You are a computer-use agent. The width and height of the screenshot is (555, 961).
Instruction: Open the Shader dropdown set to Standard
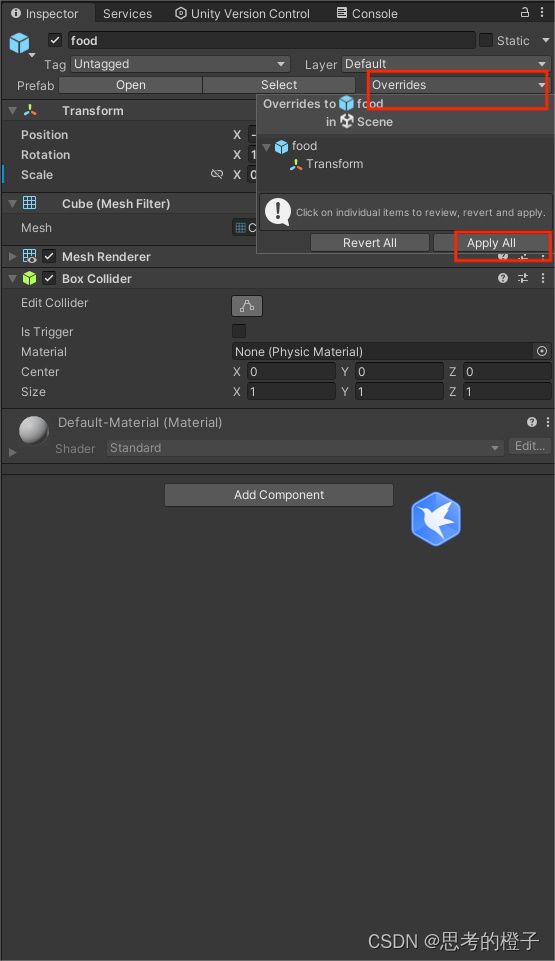point(306,448)
